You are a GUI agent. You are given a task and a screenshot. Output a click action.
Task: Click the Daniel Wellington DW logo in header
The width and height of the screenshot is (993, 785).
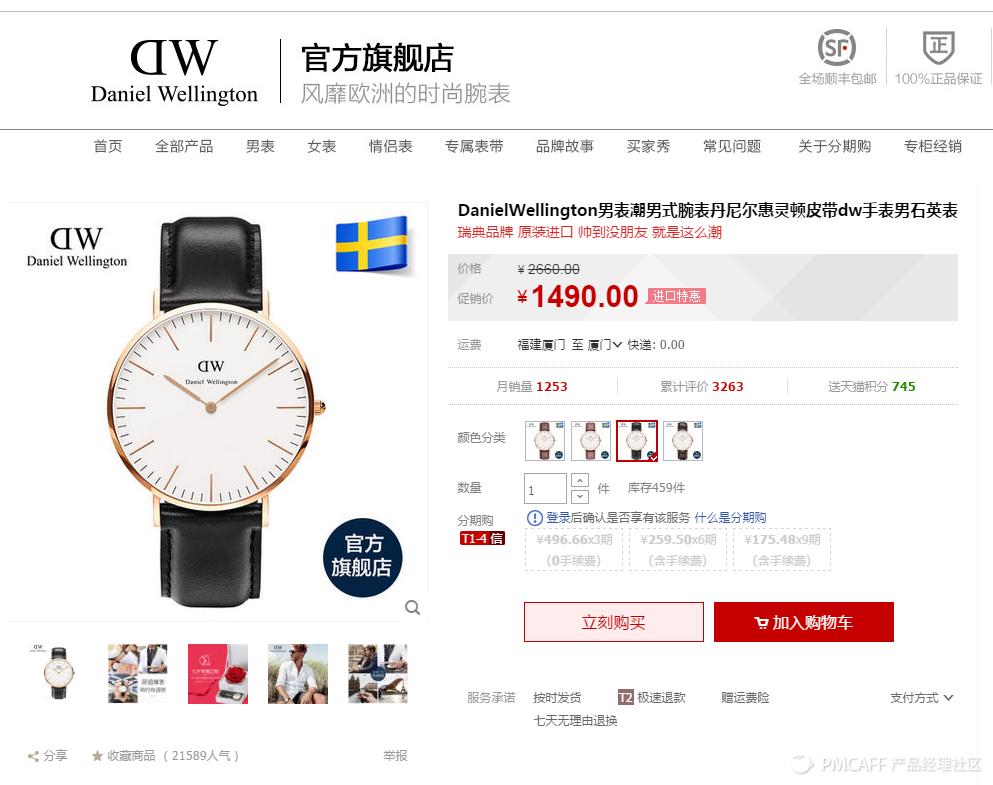(174, 72)
